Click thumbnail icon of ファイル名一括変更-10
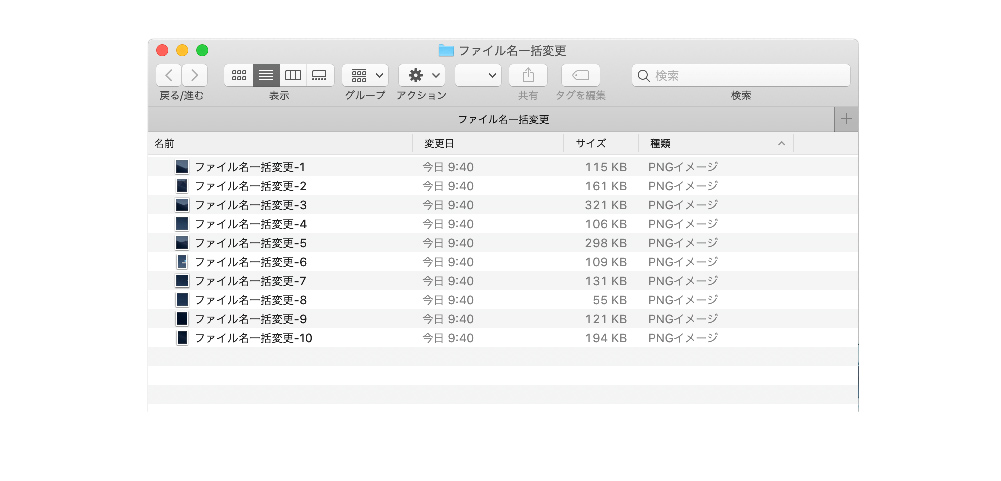The image size is (1001, 481). (182, 337)
